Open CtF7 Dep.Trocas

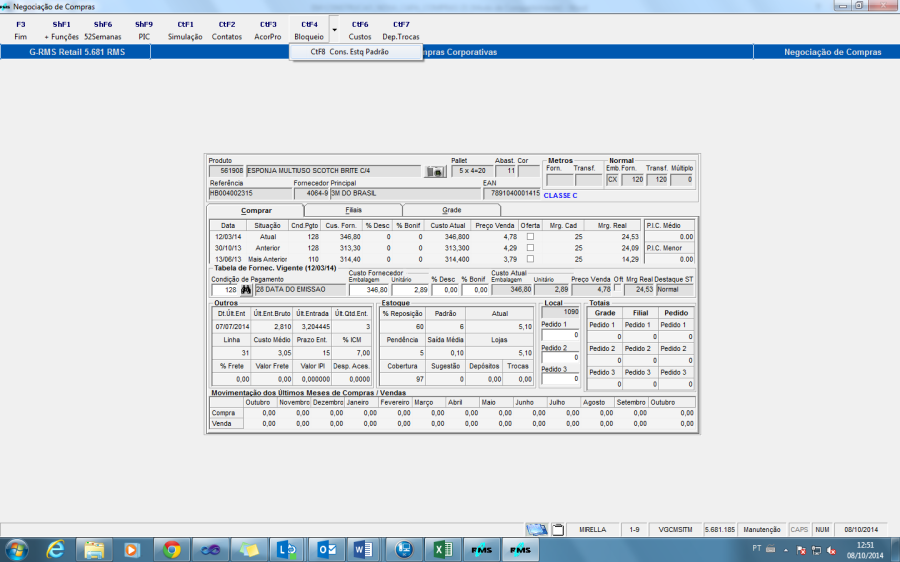click(x=401, y=30)
